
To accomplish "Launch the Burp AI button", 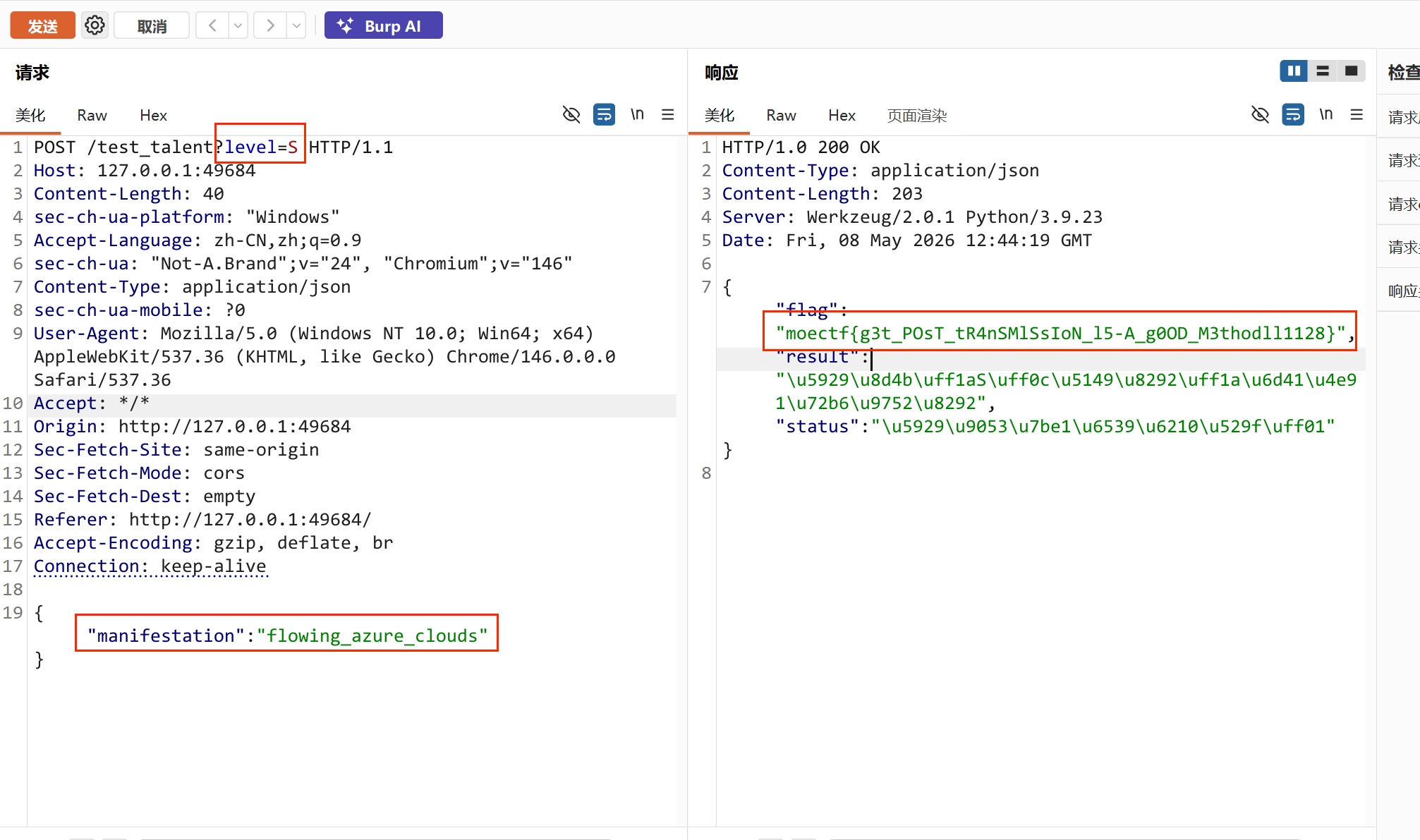I will coord(383,26).
